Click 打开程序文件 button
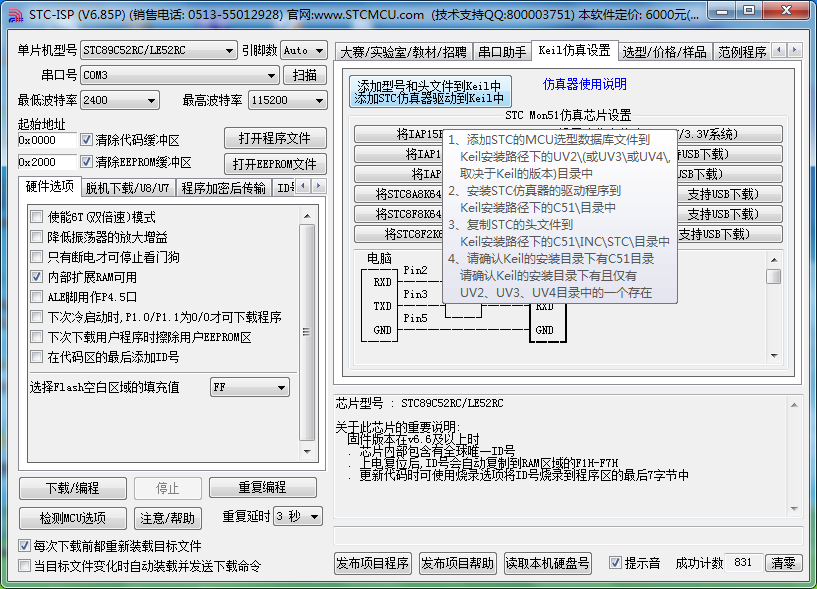This screenshot has width=817, height=589. [275, 139]
